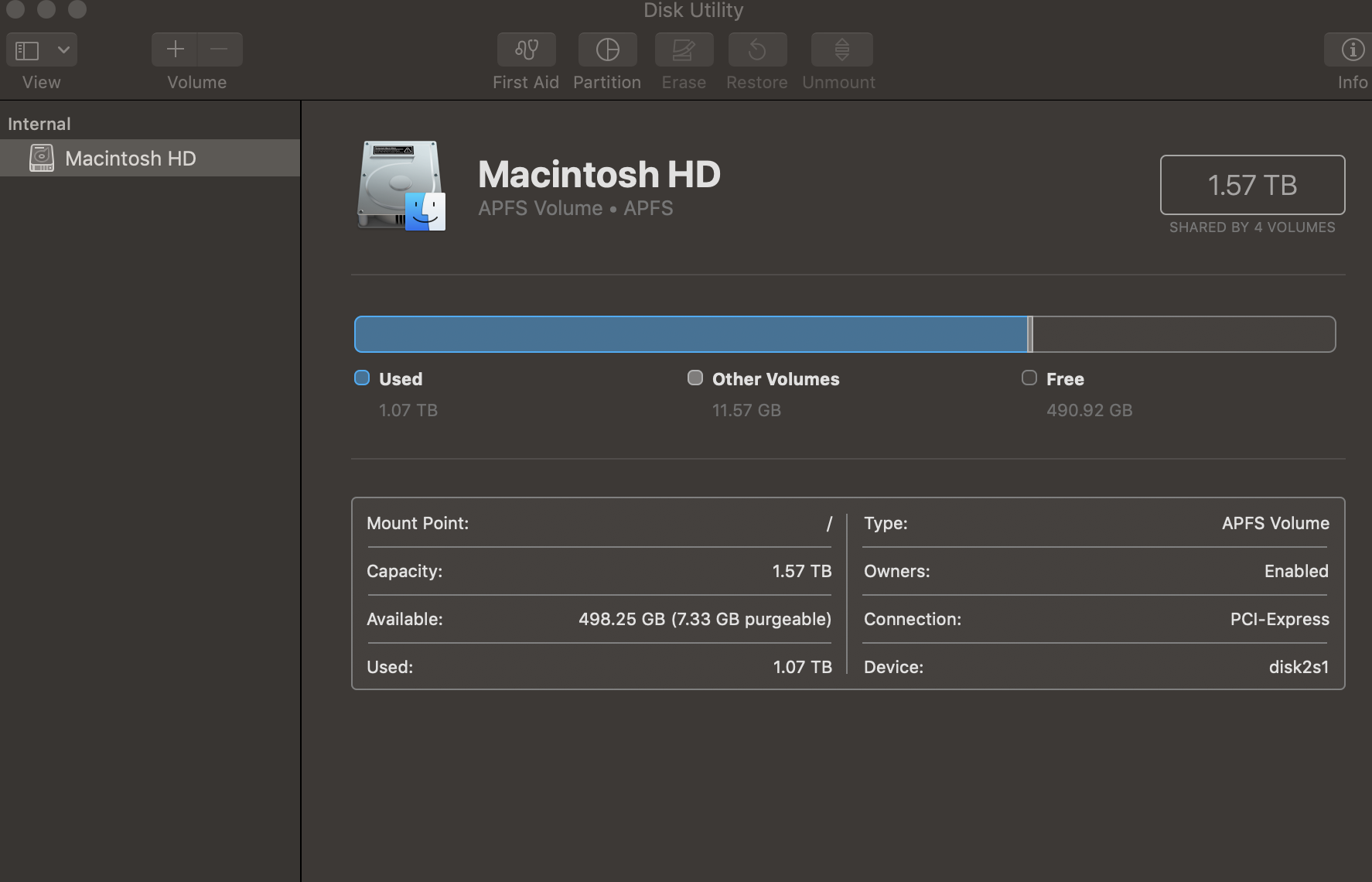1372x882 pixels.
Task: Click the '11.57 GB' other volumes value
Action: [x=746, y=410]
